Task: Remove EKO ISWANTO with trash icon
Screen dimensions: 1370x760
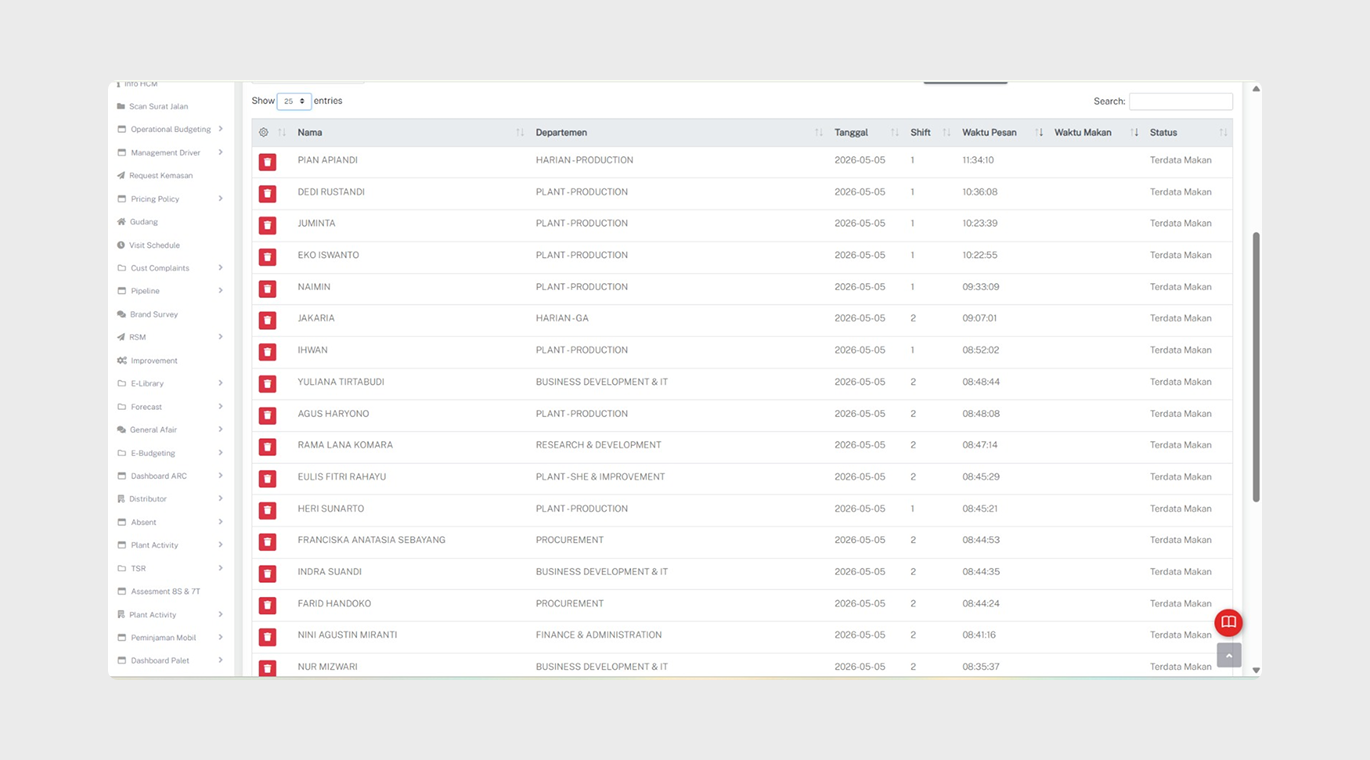Action: click(x=267, y=257)
